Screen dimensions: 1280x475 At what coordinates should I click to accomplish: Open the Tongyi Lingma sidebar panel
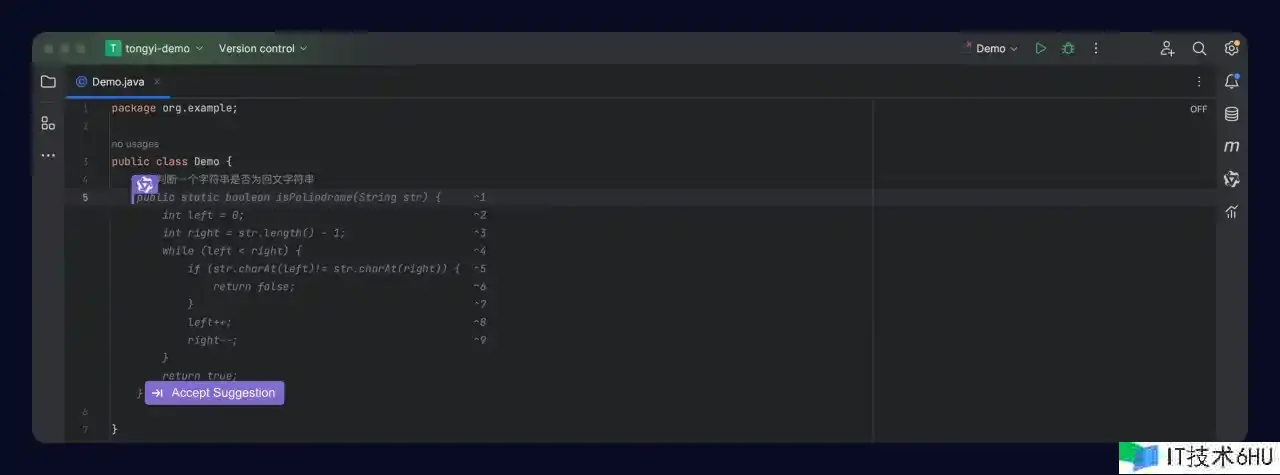pos(1232,179)
